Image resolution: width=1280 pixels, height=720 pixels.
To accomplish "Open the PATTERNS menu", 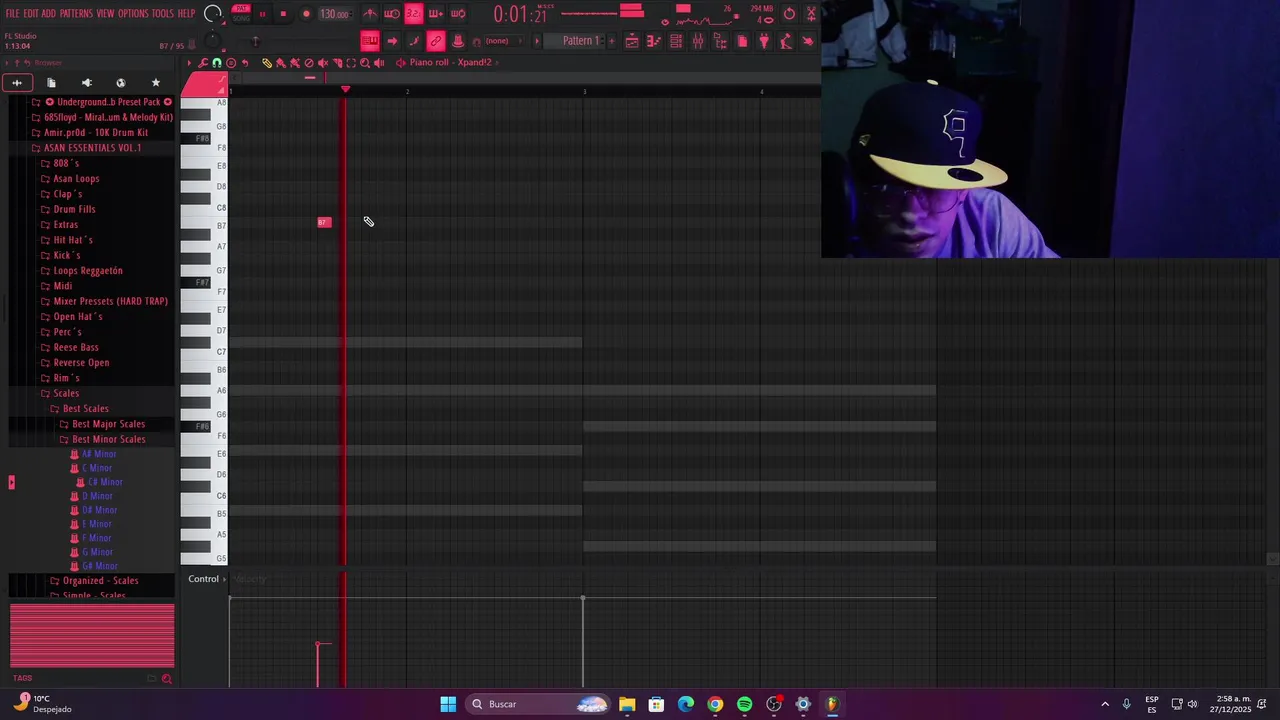I will pos(76,14).
